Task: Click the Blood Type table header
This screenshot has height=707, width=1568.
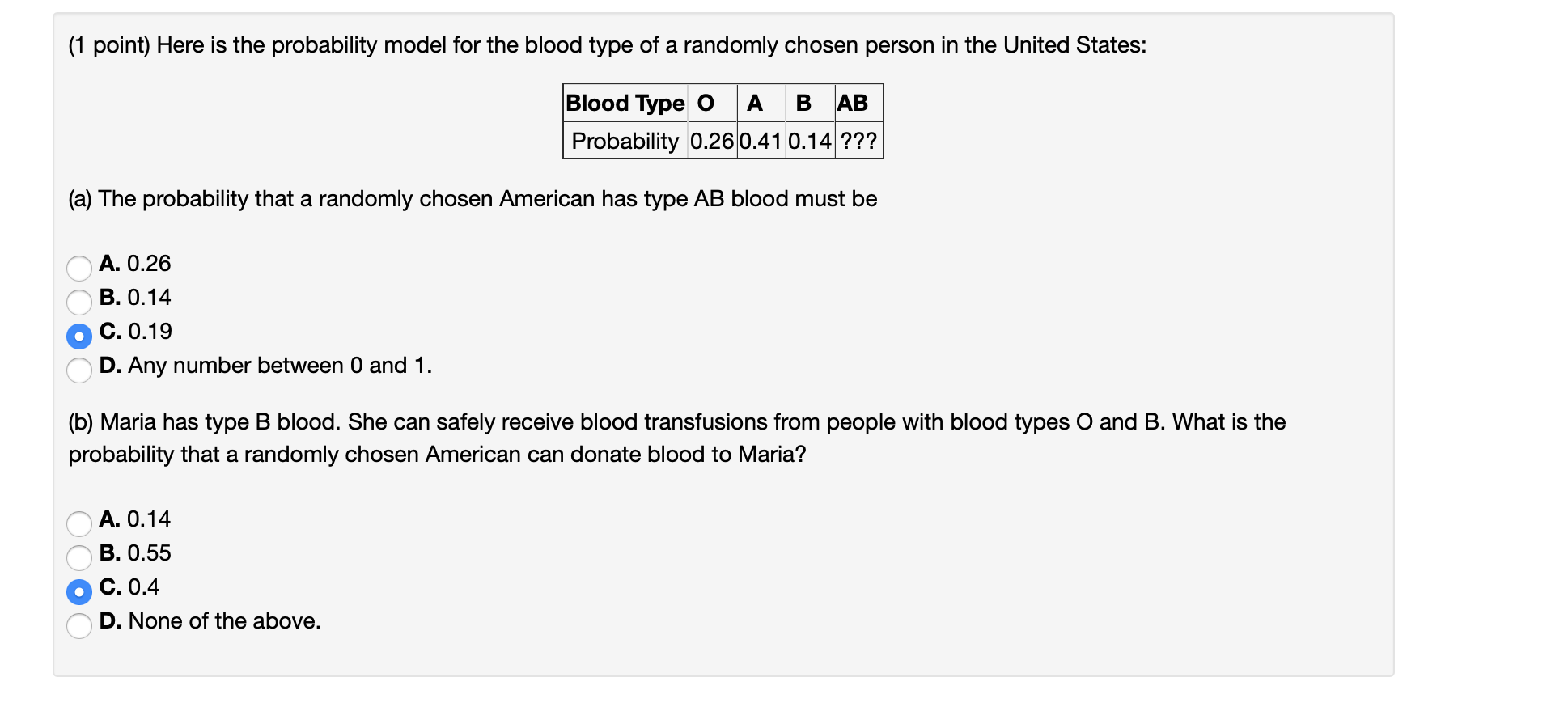Action: [x=624, y=104]
